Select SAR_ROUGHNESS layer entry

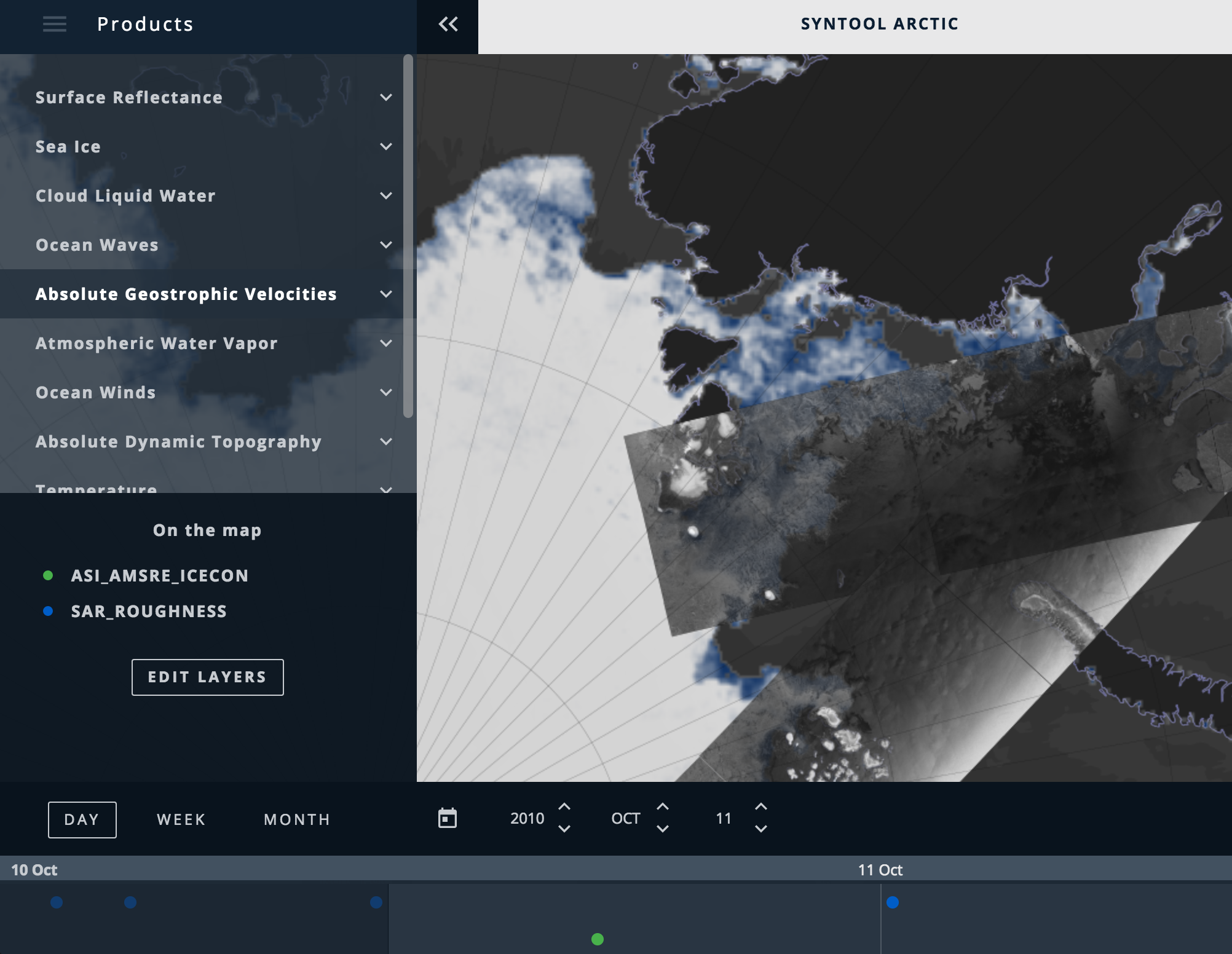click(x=149, y=611)
